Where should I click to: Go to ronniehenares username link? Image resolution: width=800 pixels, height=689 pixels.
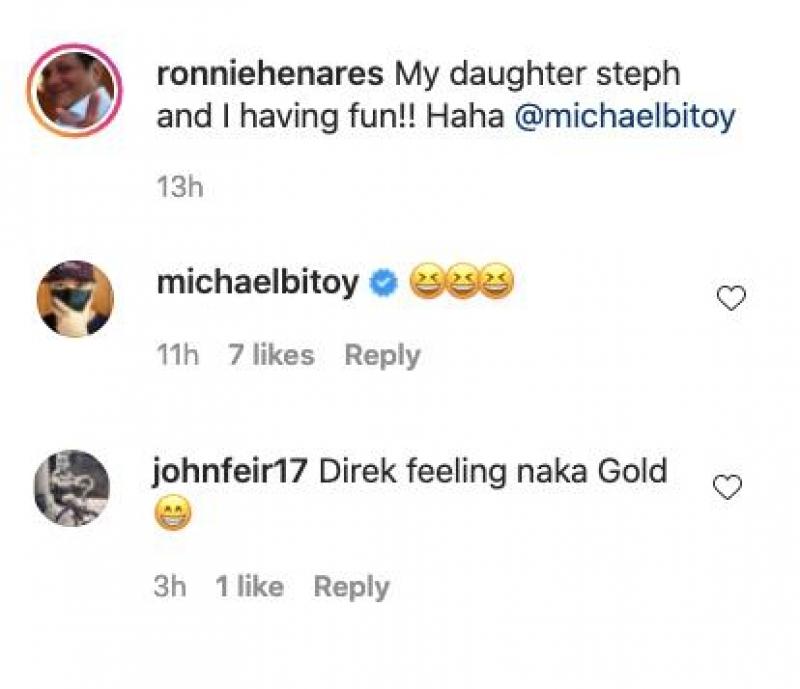pos(270,73)
